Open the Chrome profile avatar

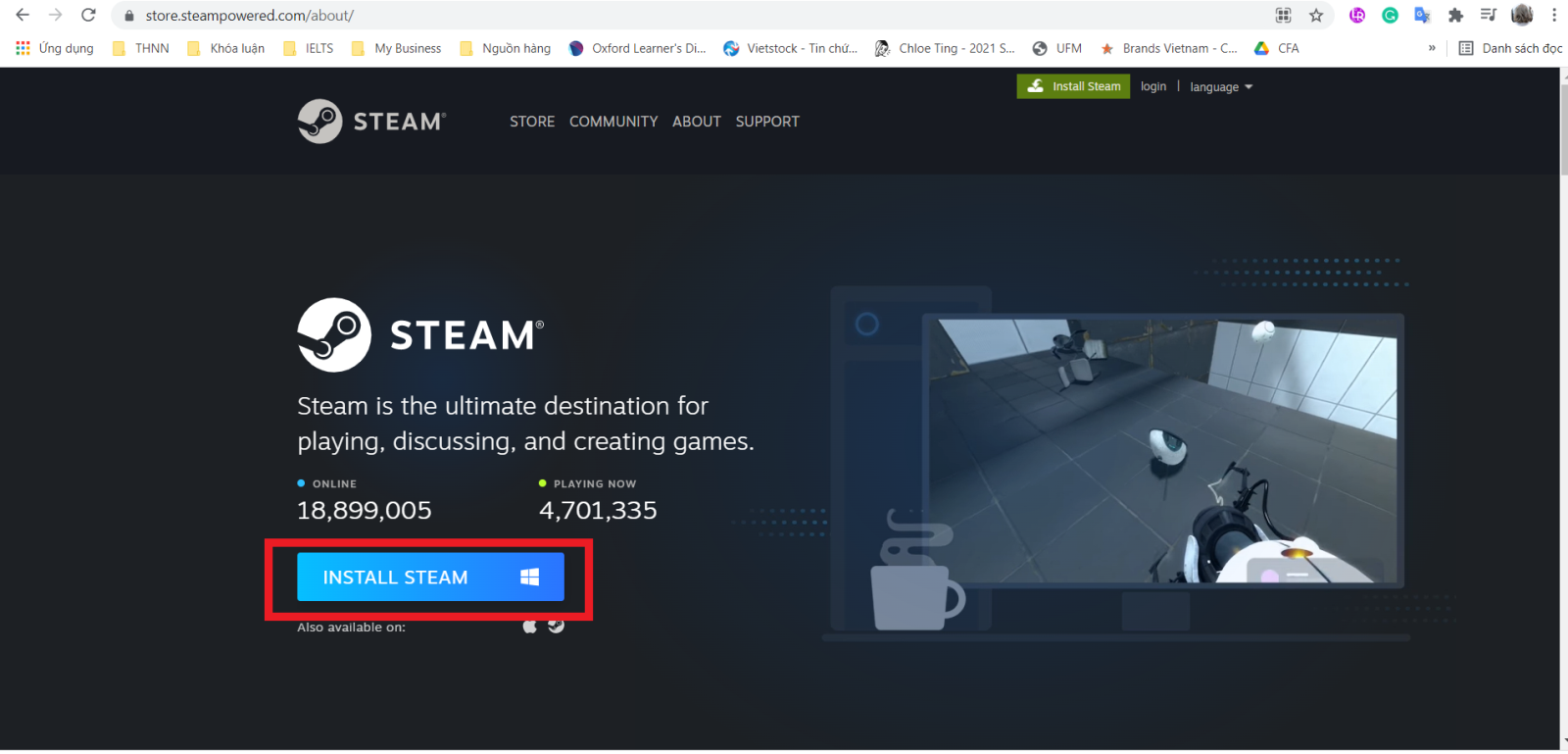click(1522, 15)
